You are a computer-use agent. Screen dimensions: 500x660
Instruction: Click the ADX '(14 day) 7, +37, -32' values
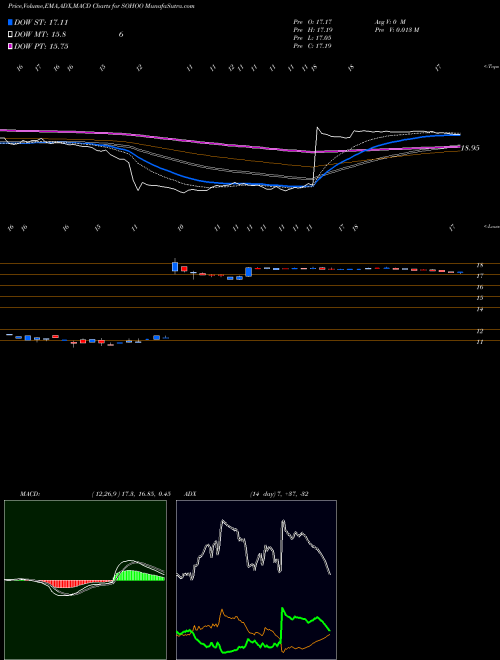(279, 494)
